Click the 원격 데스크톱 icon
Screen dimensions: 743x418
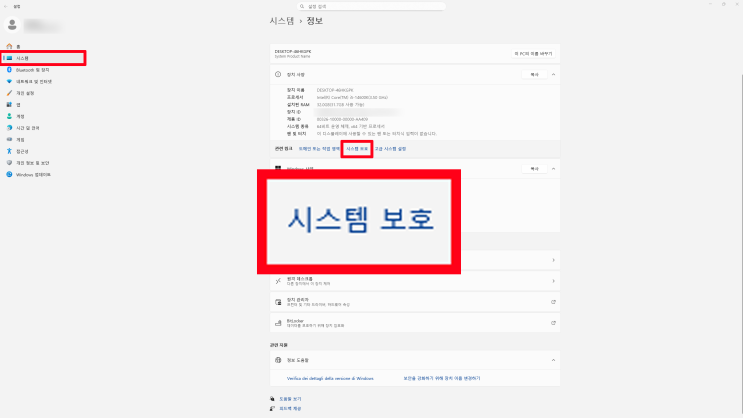click(278, 281)
